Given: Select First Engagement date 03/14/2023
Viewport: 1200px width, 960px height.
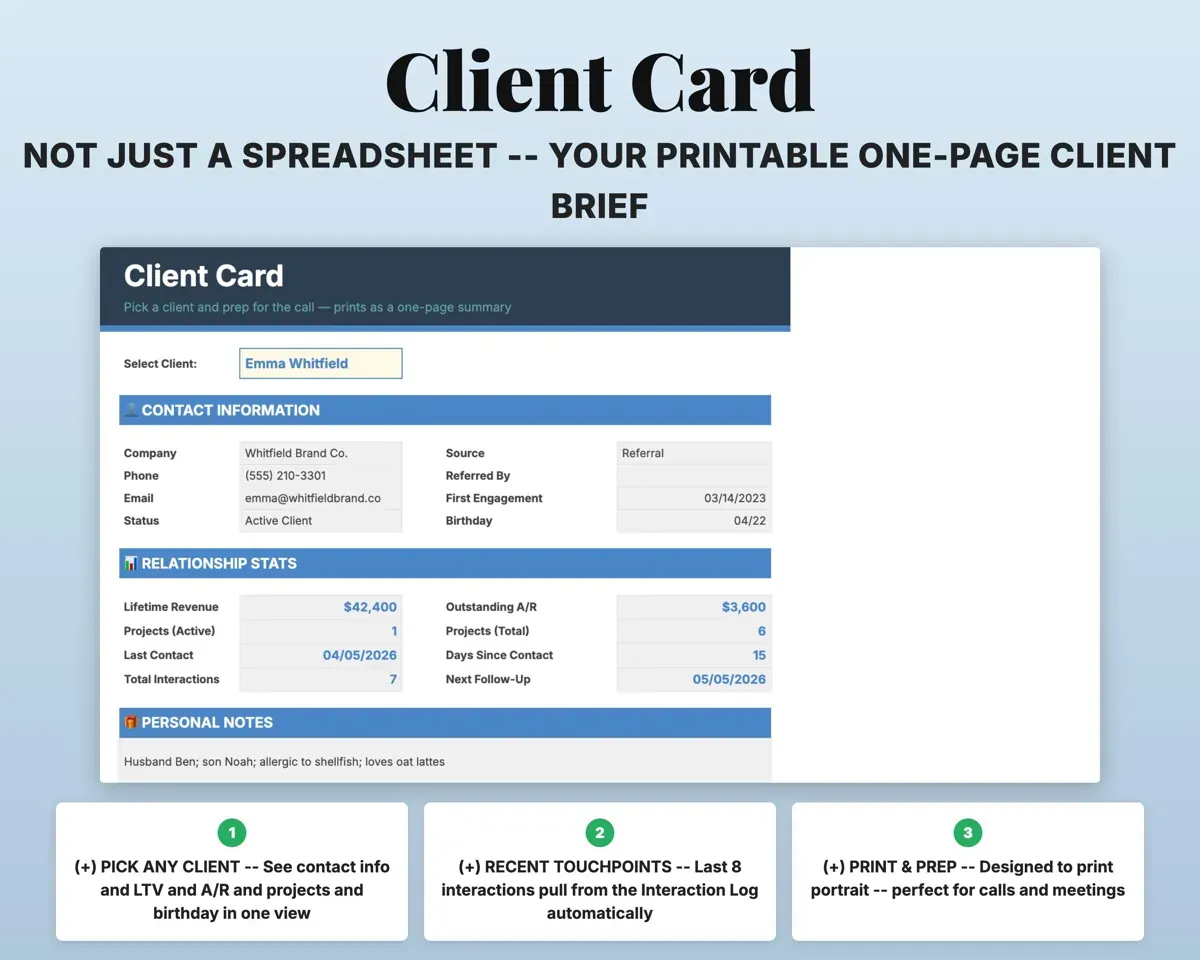Looking at the screenshot, I should pyautogui.click(x=694, y=498).
